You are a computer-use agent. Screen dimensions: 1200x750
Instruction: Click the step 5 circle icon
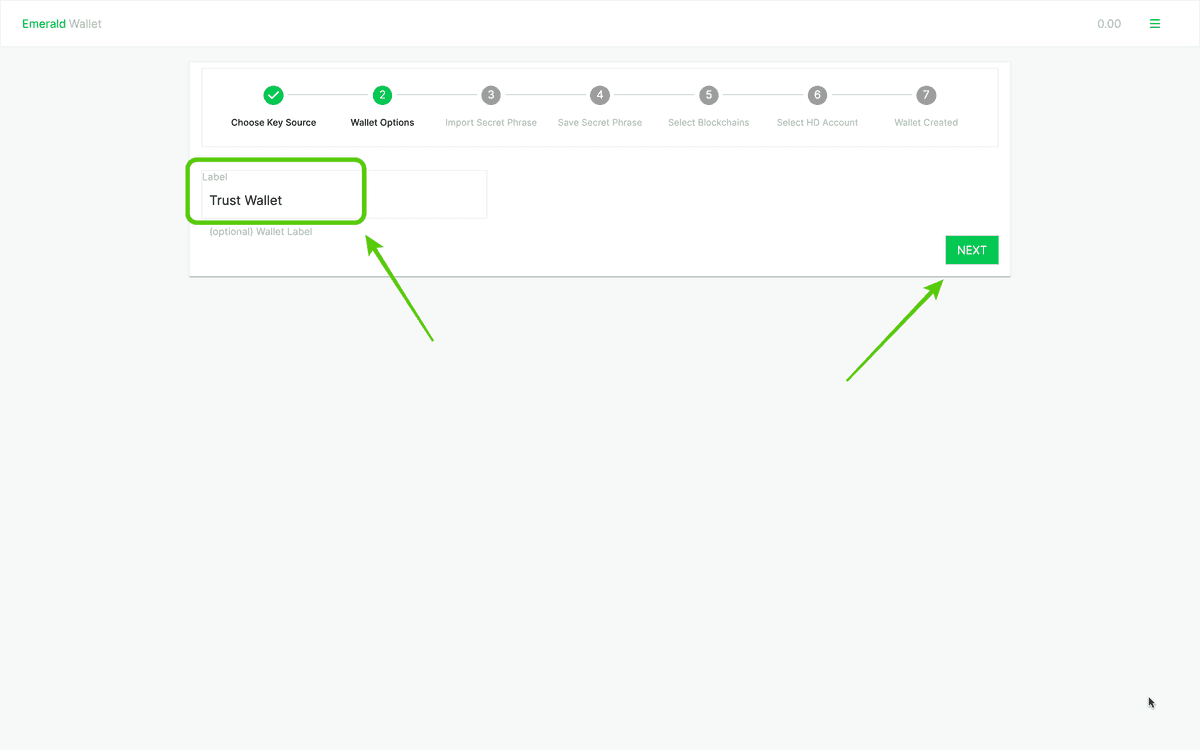tap(708, 95)
